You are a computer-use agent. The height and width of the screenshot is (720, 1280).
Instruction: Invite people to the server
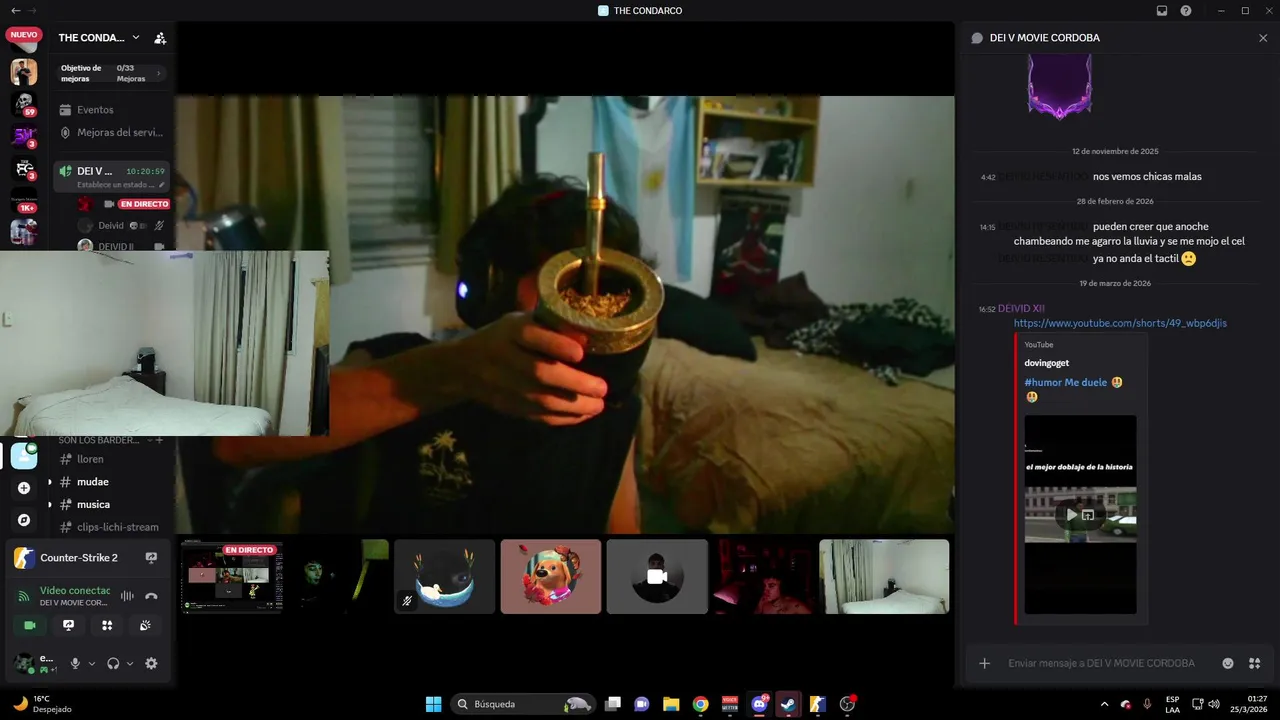click(x=160, y=38)
